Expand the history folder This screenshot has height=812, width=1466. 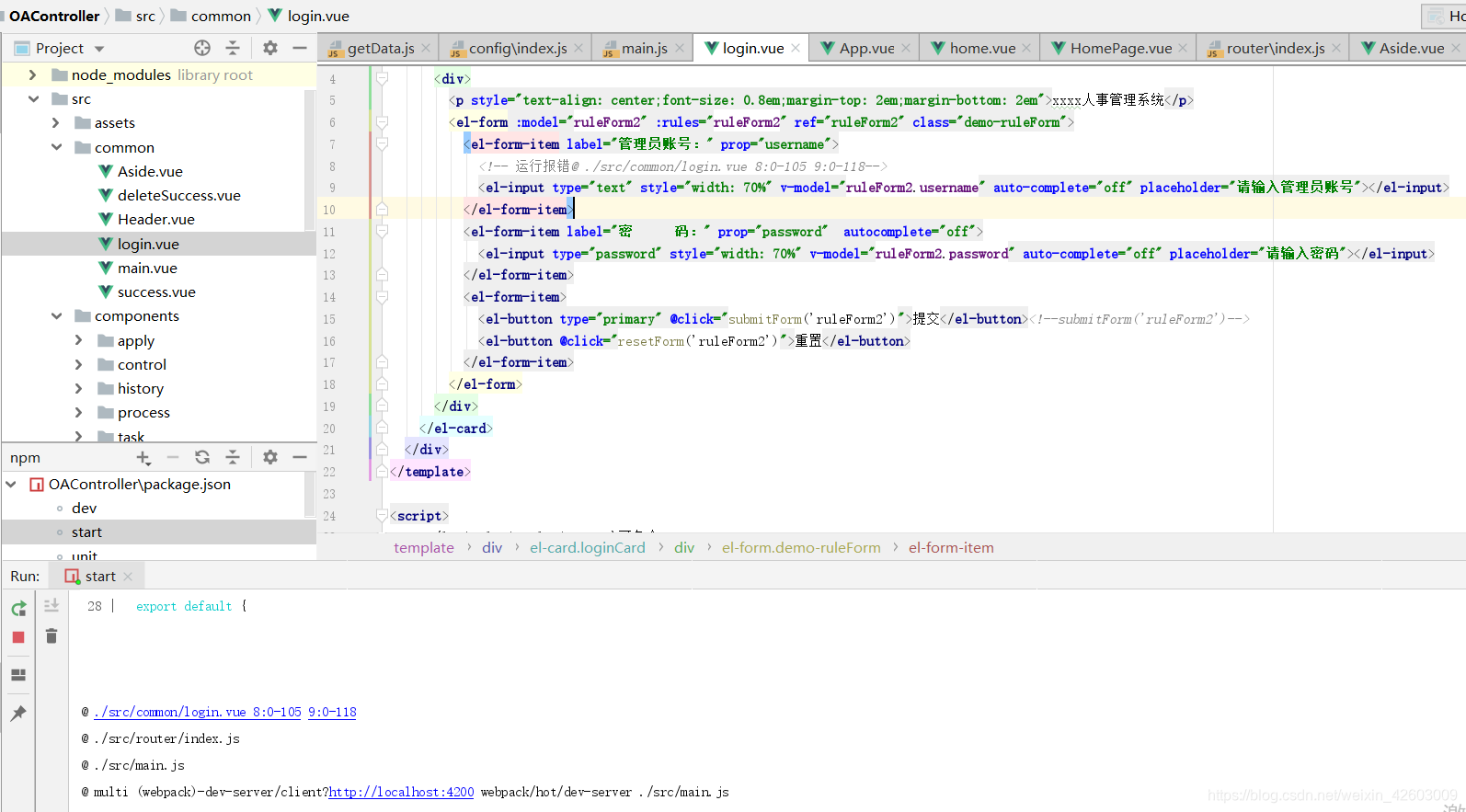click(78, 388)
